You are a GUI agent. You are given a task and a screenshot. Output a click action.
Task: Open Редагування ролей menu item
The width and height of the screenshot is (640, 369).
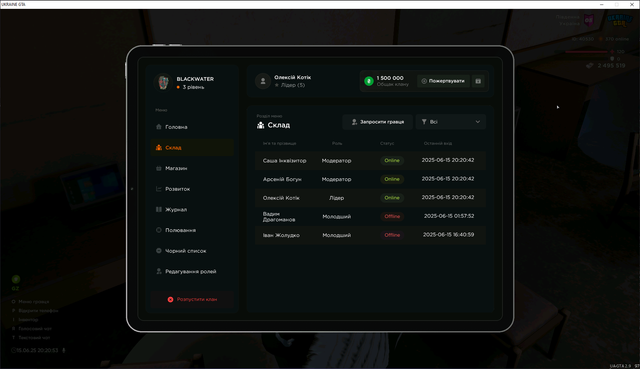click(x=192, y=271)
